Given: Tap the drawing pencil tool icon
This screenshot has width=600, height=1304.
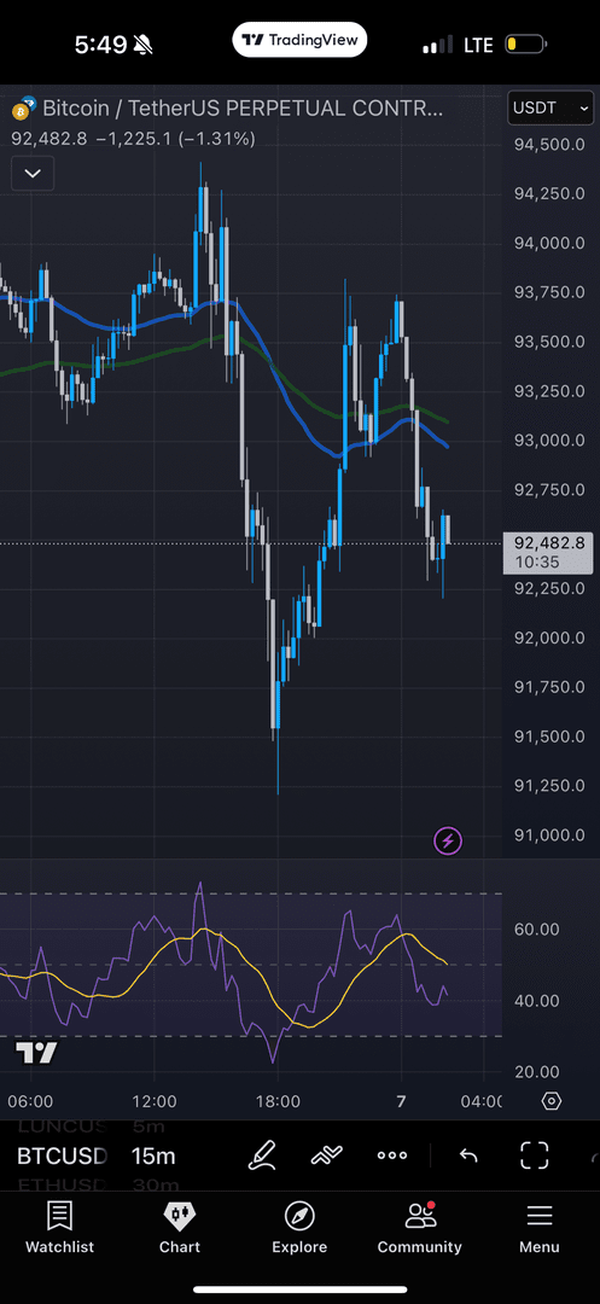Looking at the screenshot, I should click(x=262, y=1155).
